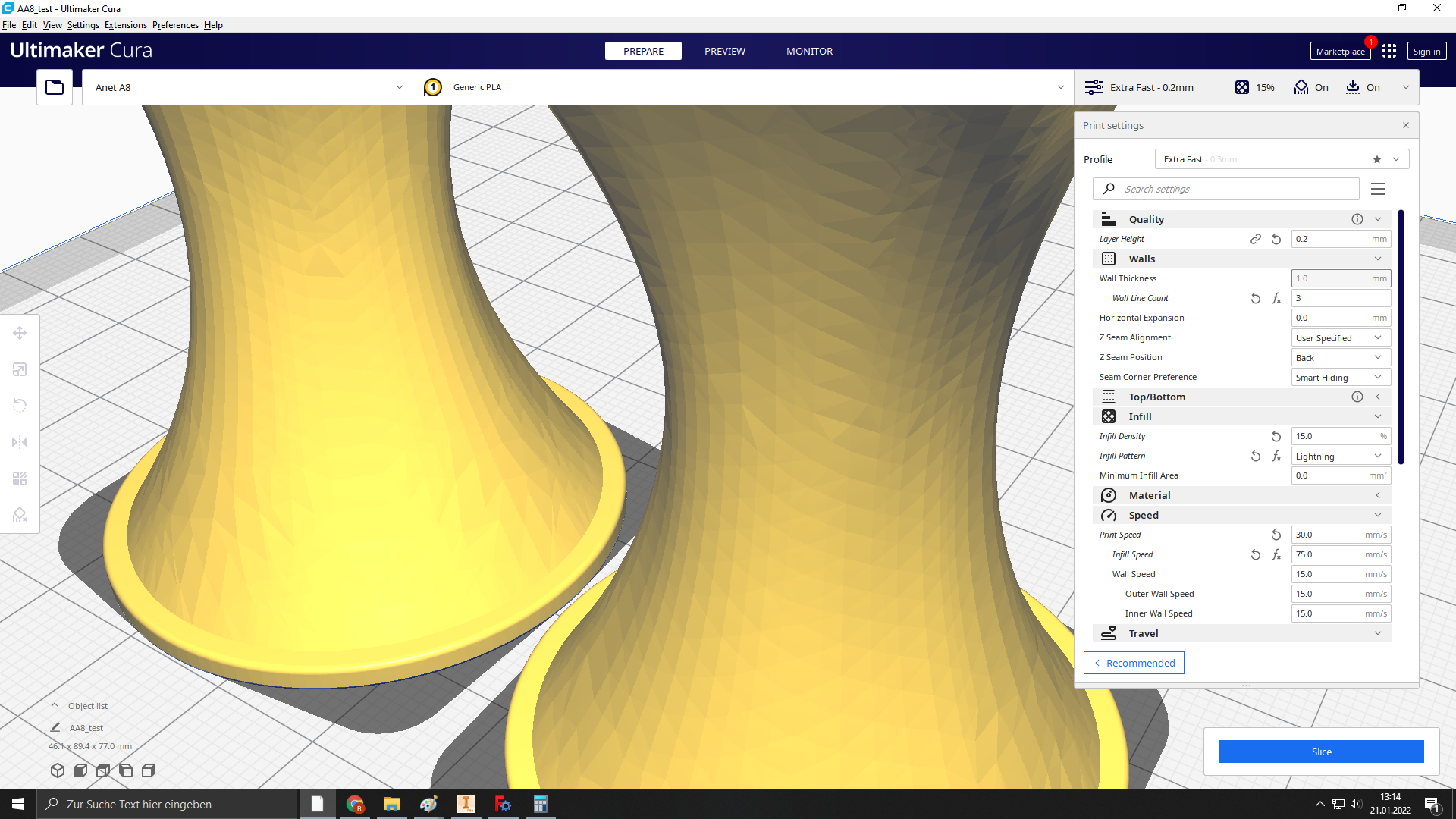Click the print settings vertical scrollbar

coord(1401,337)
